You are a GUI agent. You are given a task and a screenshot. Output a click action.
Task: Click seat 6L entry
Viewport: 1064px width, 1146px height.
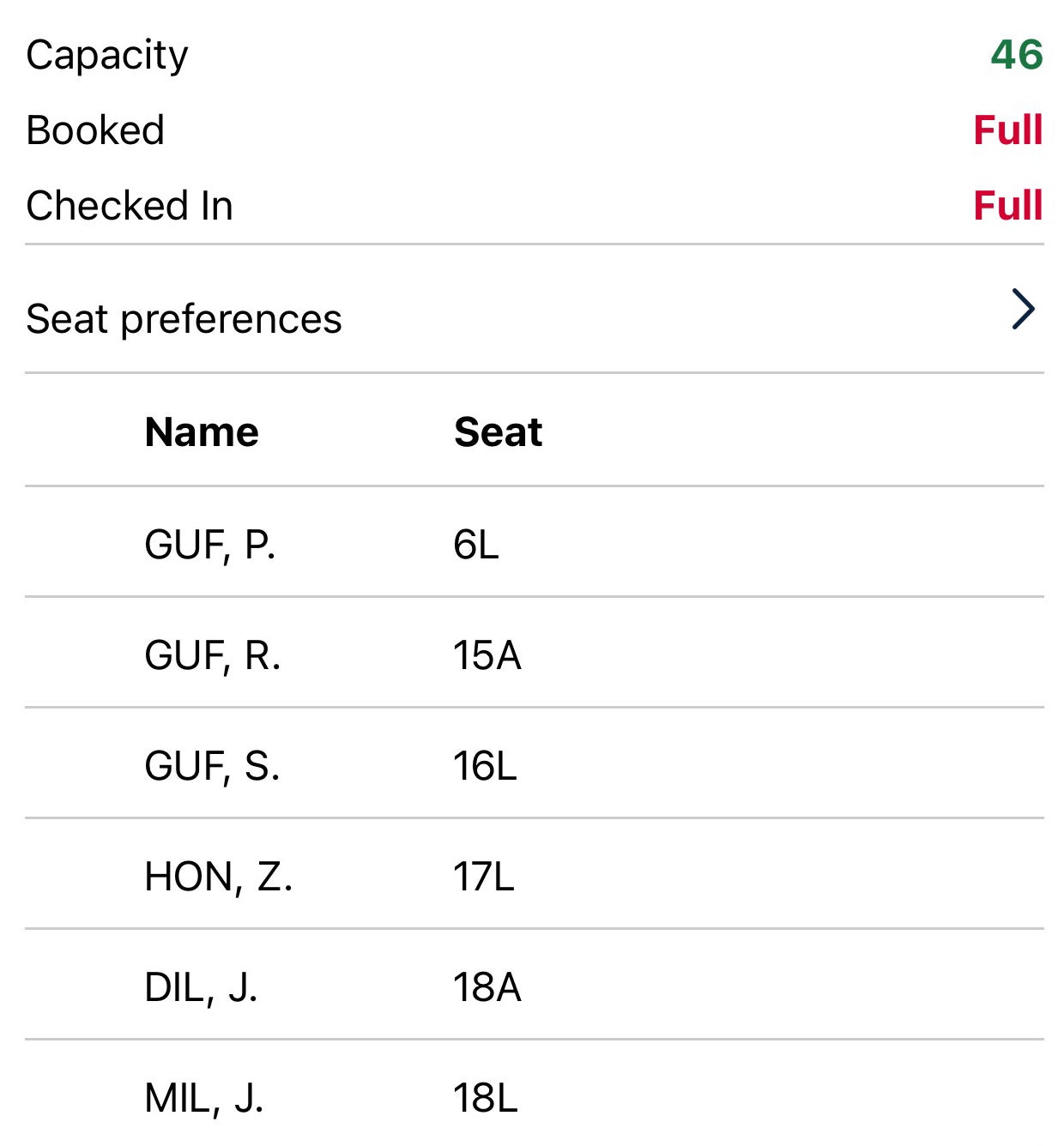click(x=476, y=545)
